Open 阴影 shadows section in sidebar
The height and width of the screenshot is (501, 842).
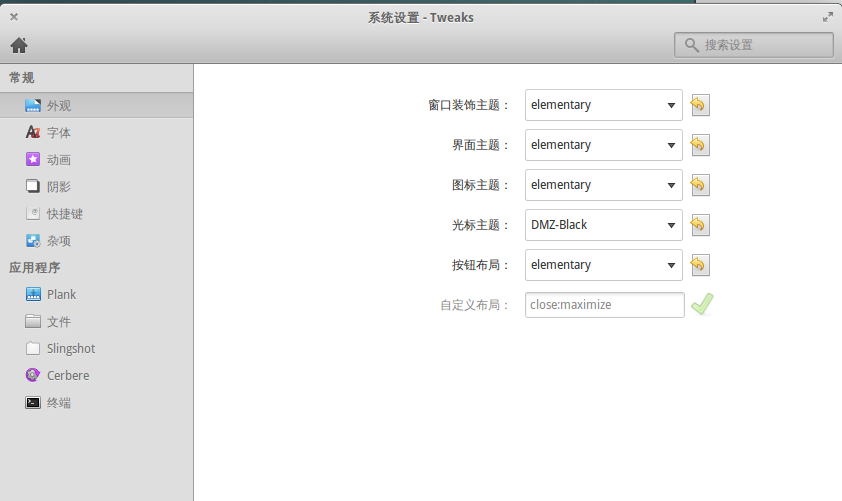[x=97, y=186]
